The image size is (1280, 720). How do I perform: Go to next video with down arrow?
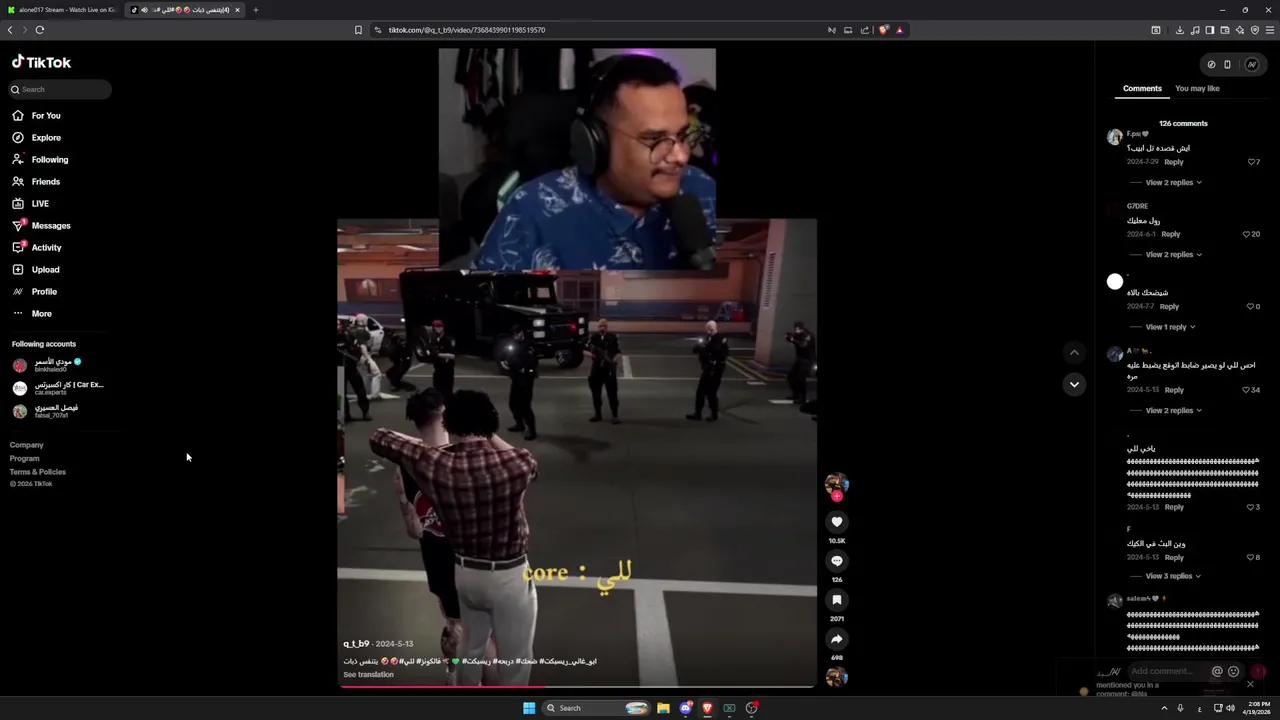[x=1074, y=384]
